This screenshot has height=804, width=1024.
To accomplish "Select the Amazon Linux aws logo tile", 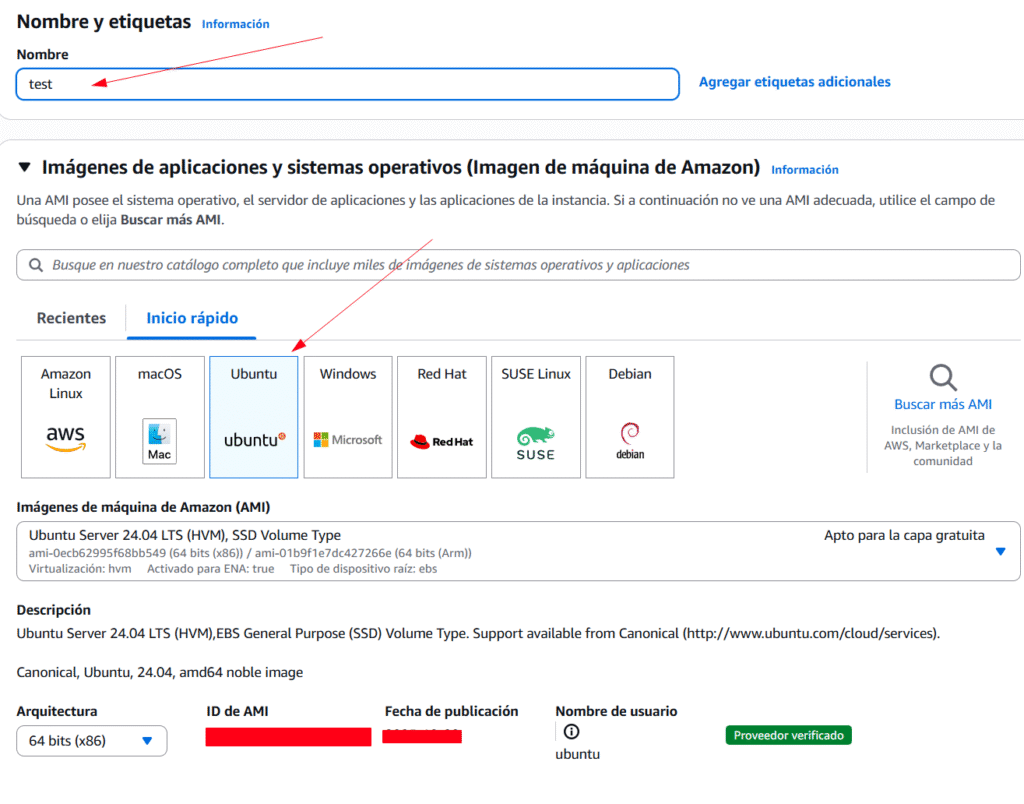I will click(x=66, y=417).
